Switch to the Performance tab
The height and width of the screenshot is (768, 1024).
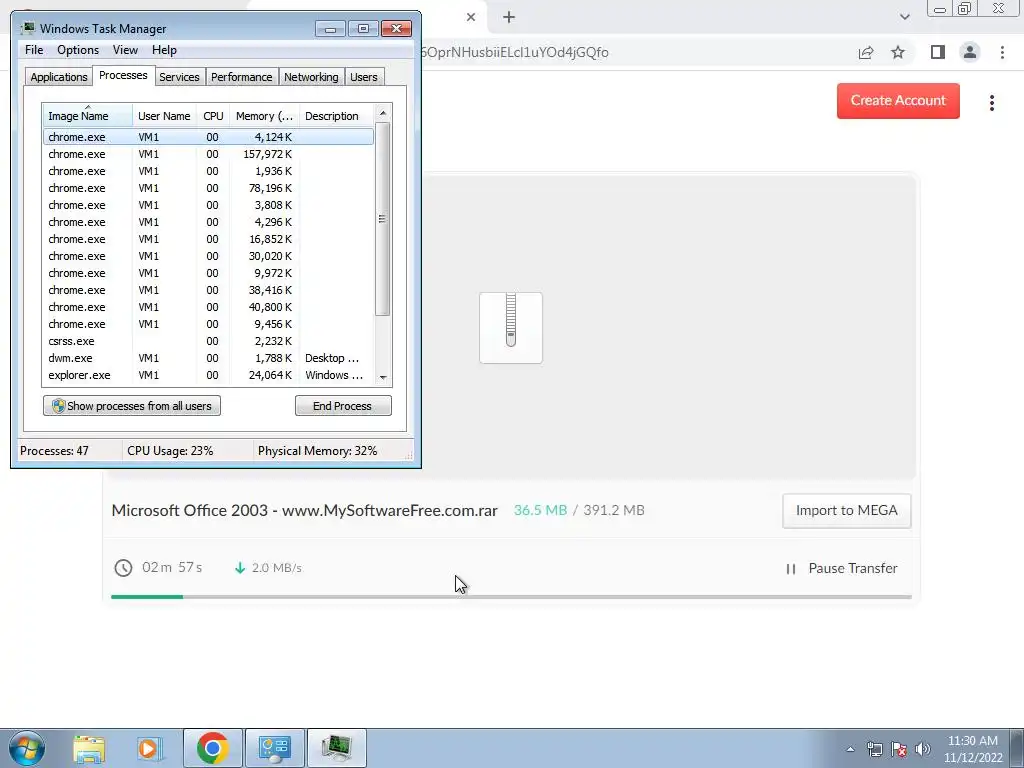coord(242,77)
